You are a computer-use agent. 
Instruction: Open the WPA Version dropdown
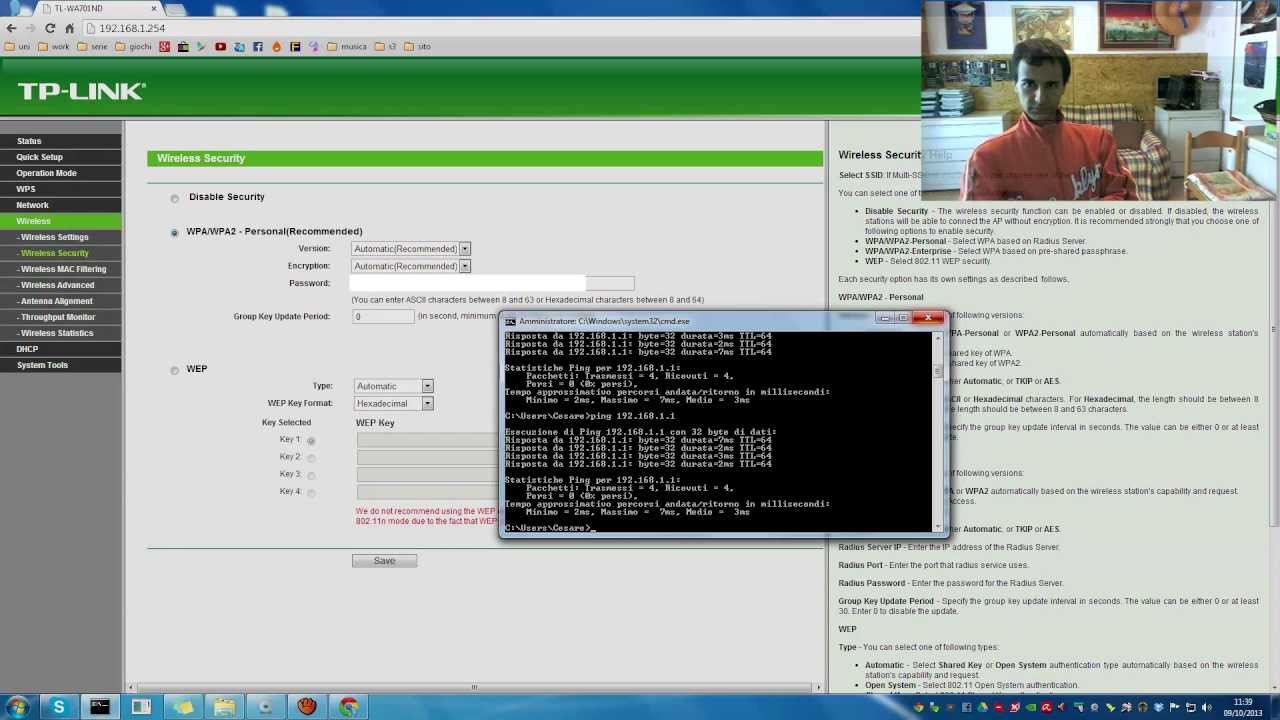411,249
